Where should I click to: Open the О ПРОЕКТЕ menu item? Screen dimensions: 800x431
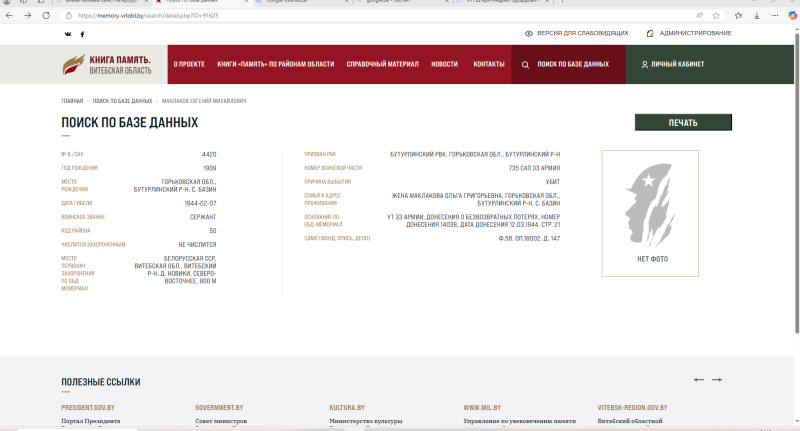[189, 64]
